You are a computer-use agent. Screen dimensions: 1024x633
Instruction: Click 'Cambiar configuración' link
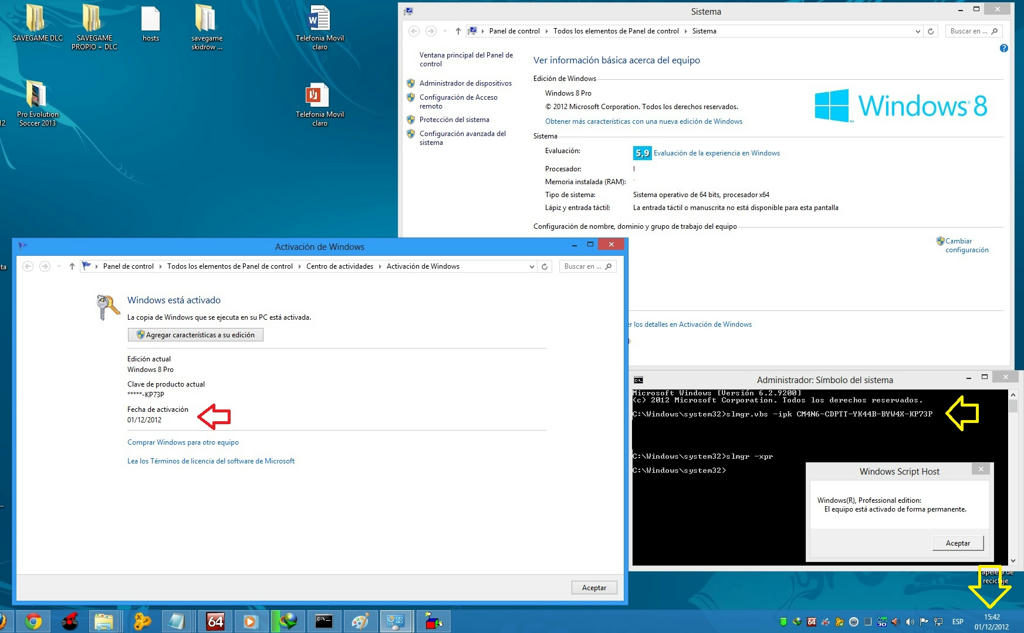tap(967, 246)
